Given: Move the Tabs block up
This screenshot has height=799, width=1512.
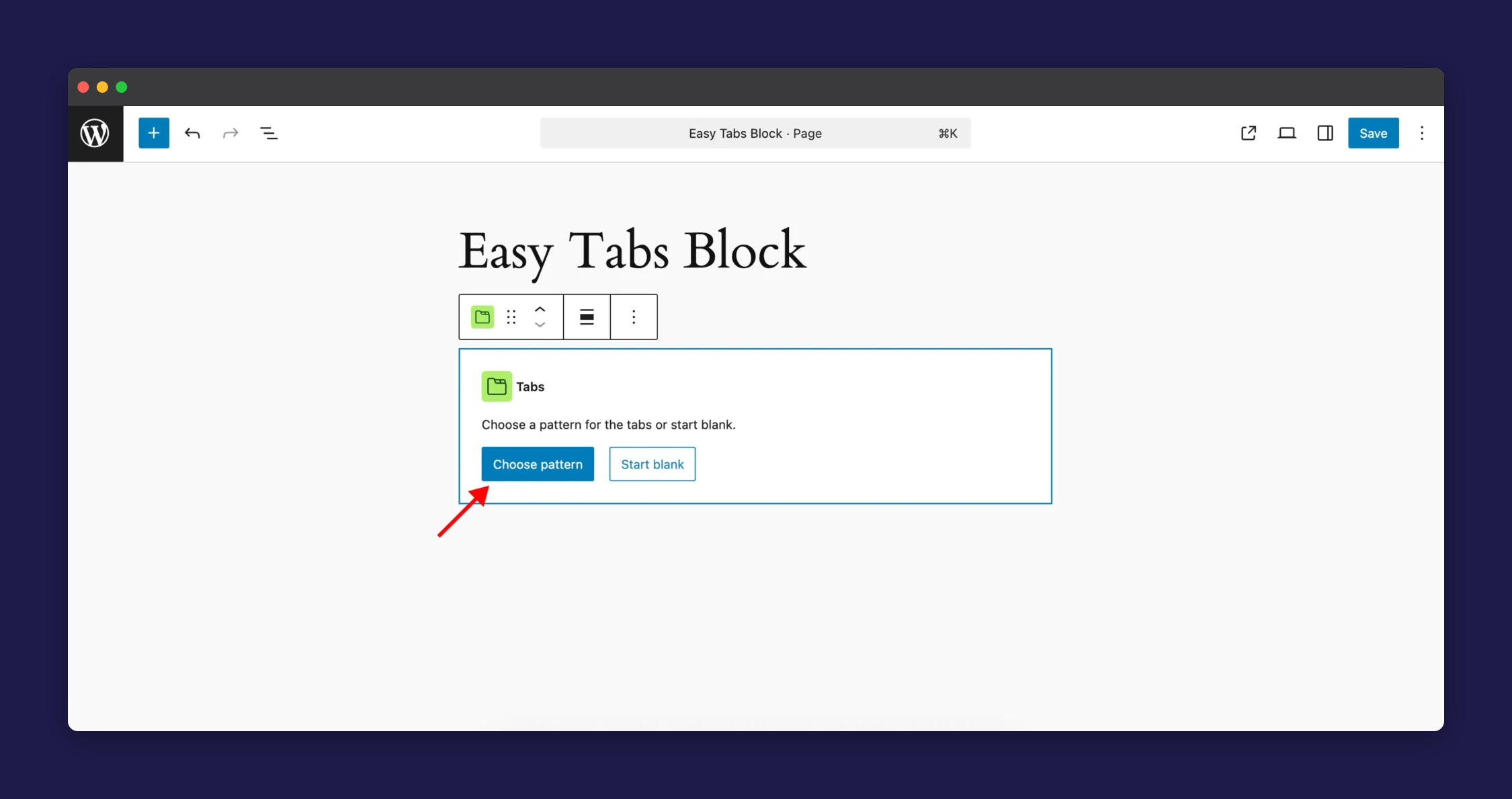Looking at the screenshot, I should pyautogui.click(x=540, y=309).
